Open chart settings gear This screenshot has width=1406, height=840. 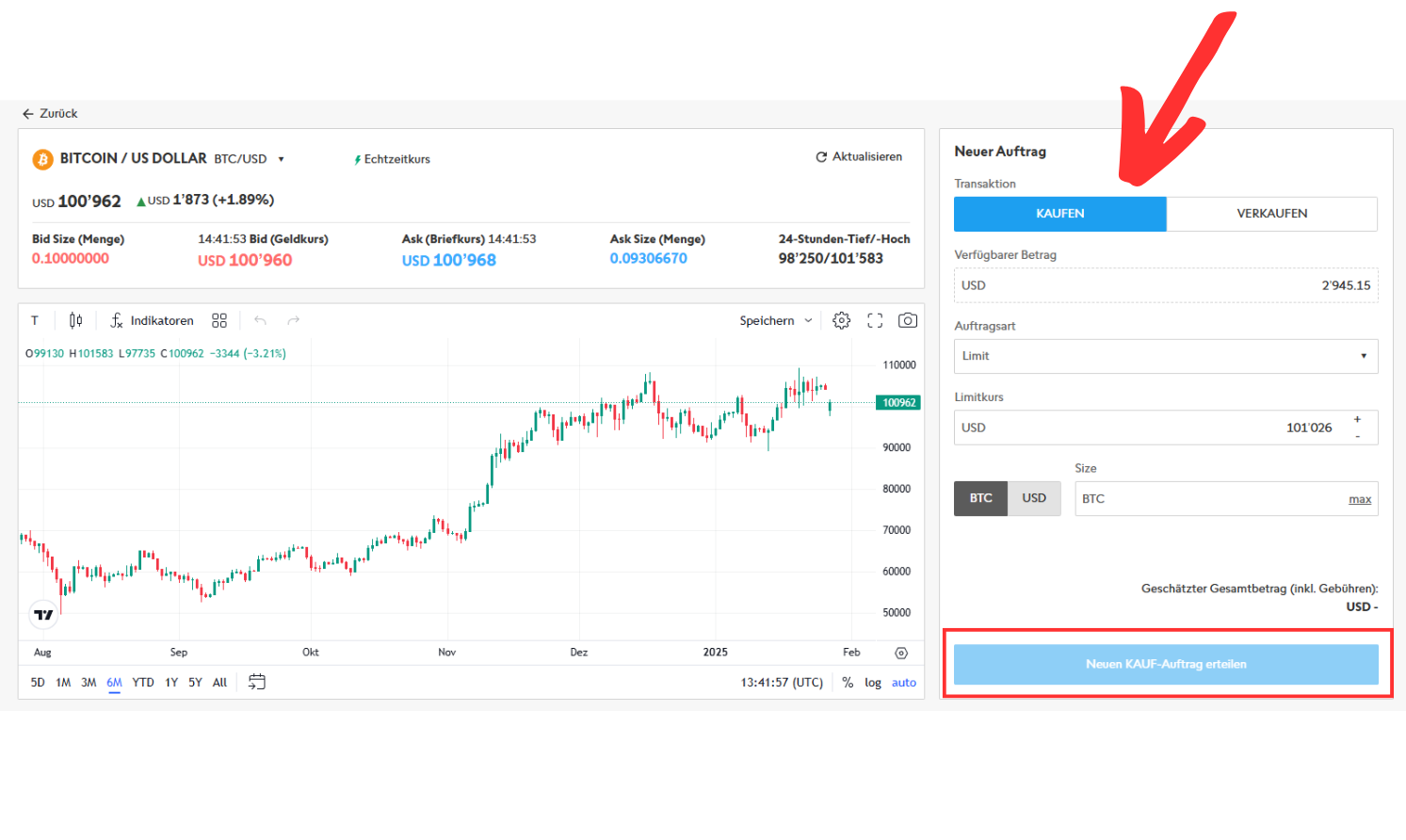pyautogui.click(x=842, y=320)
